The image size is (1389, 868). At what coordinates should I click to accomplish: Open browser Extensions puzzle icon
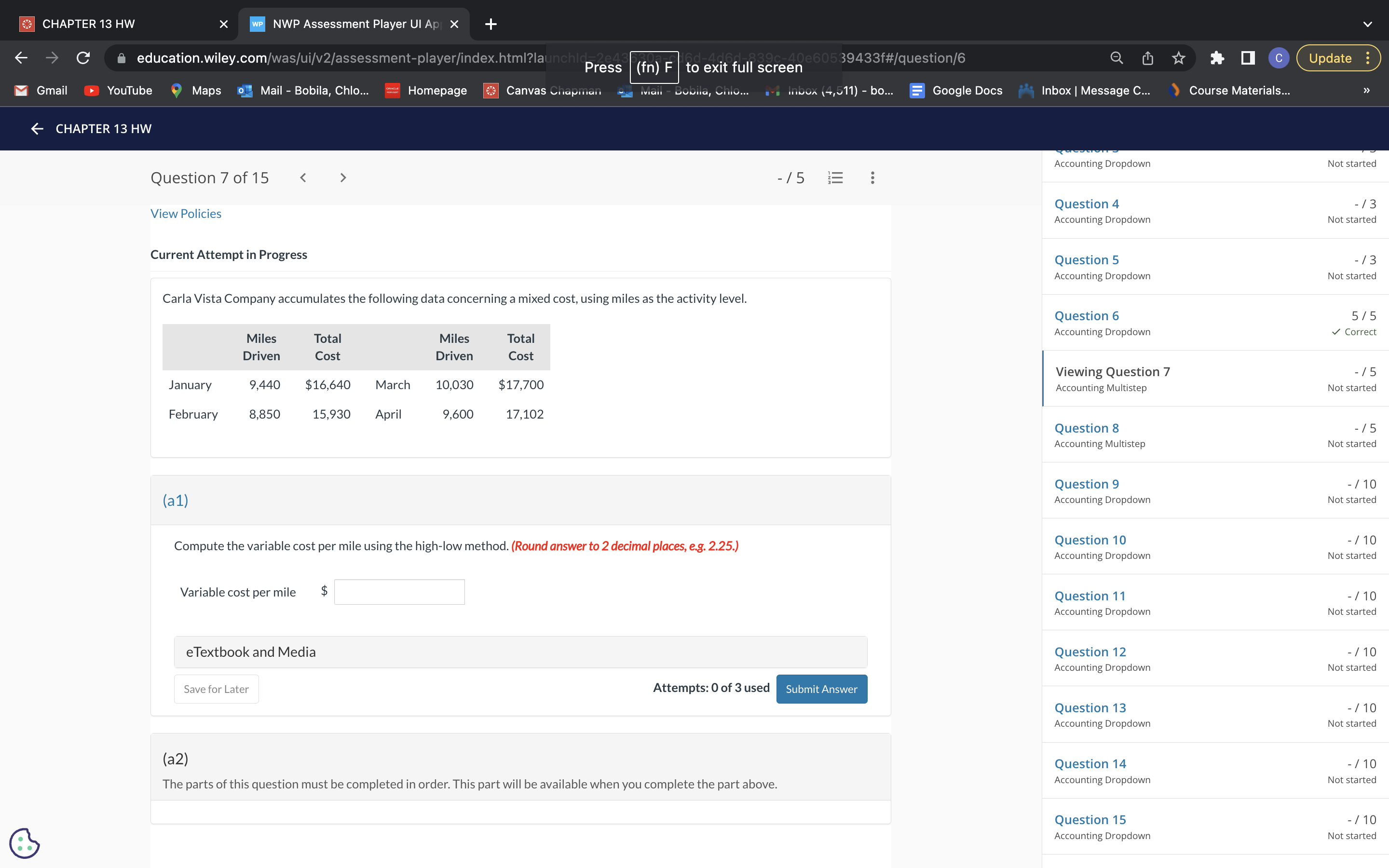[x=1217, y=58]
